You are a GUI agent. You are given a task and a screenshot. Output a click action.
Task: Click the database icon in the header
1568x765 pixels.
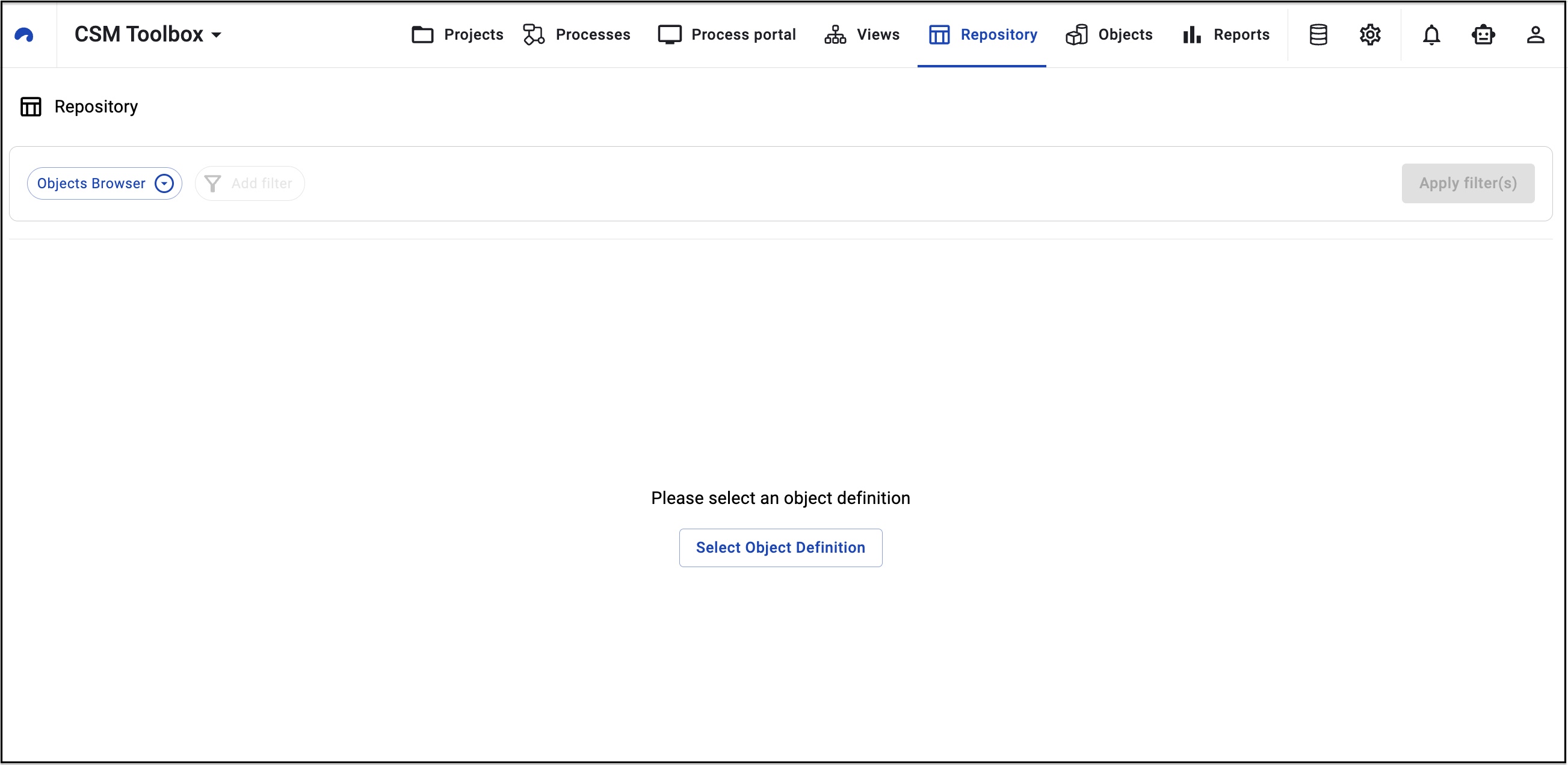1318,35
